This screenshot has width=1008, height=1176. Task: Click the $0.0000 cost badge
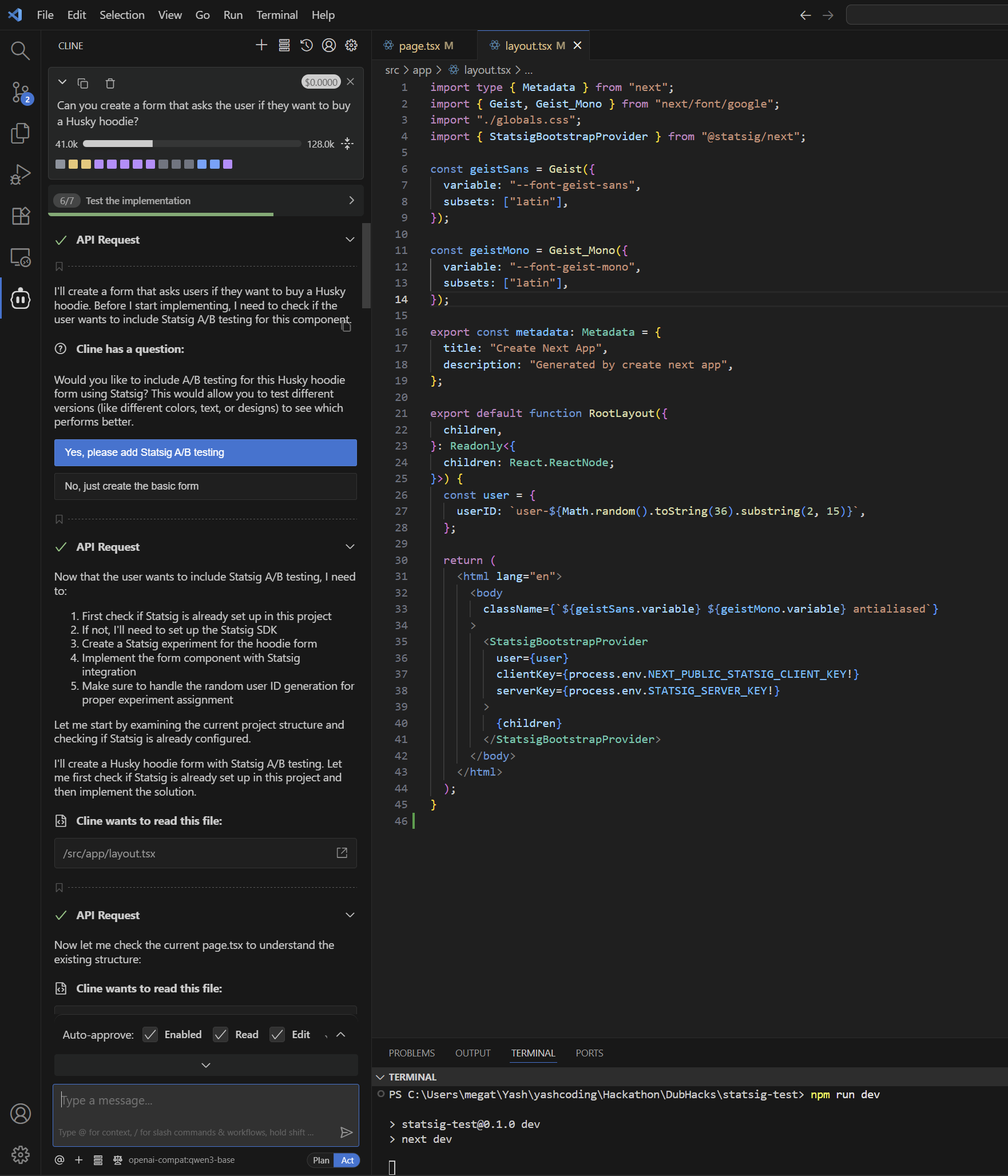(321, 82)
